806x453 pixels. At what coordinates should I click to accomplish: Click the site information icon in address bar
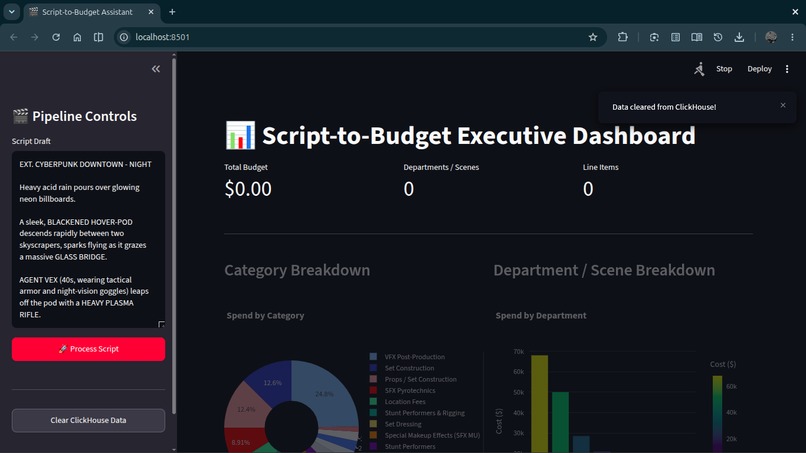coord(124,37)
